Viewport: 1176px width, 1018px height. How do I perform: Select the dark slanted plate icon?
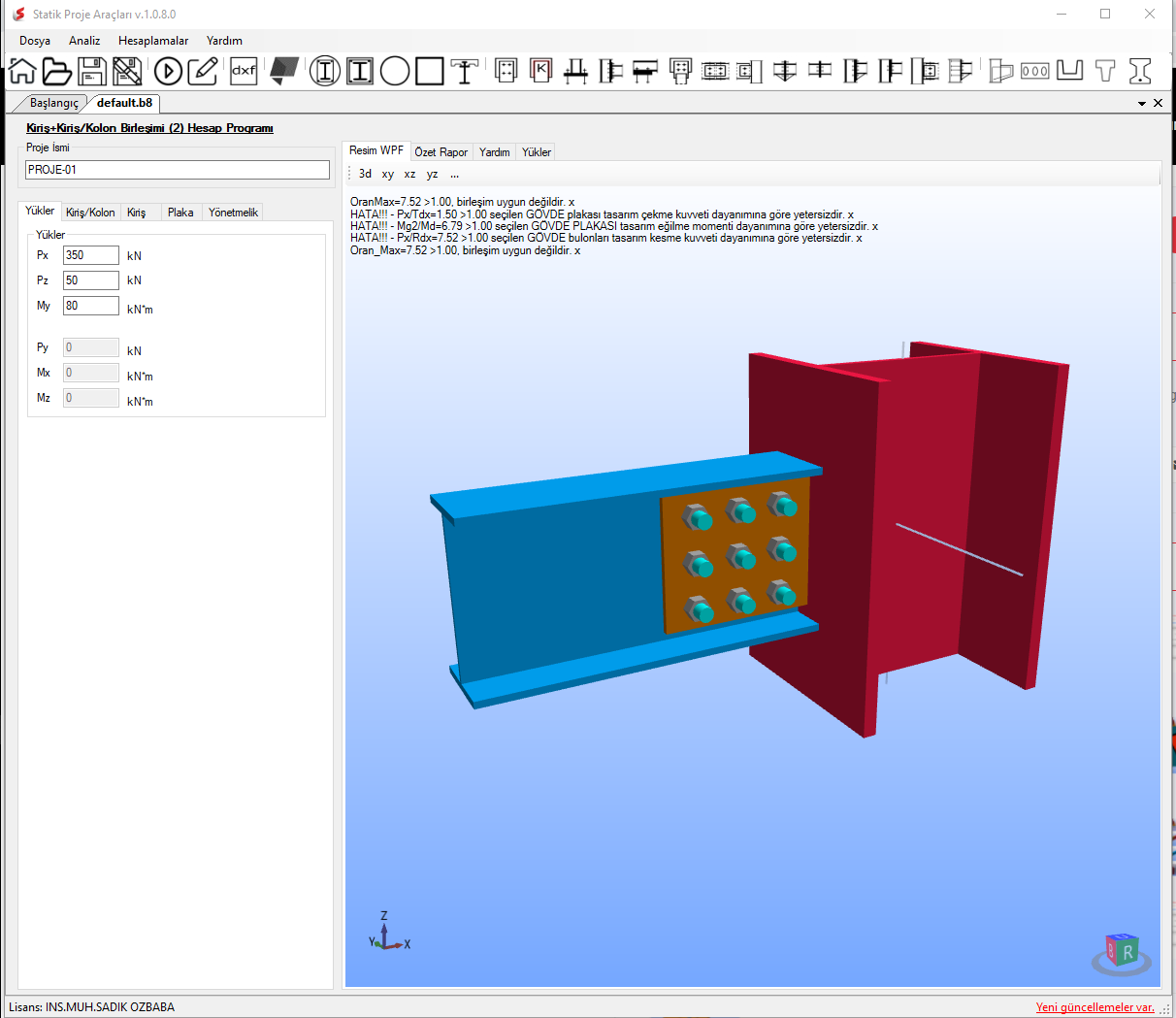click(x=283, y=71)
